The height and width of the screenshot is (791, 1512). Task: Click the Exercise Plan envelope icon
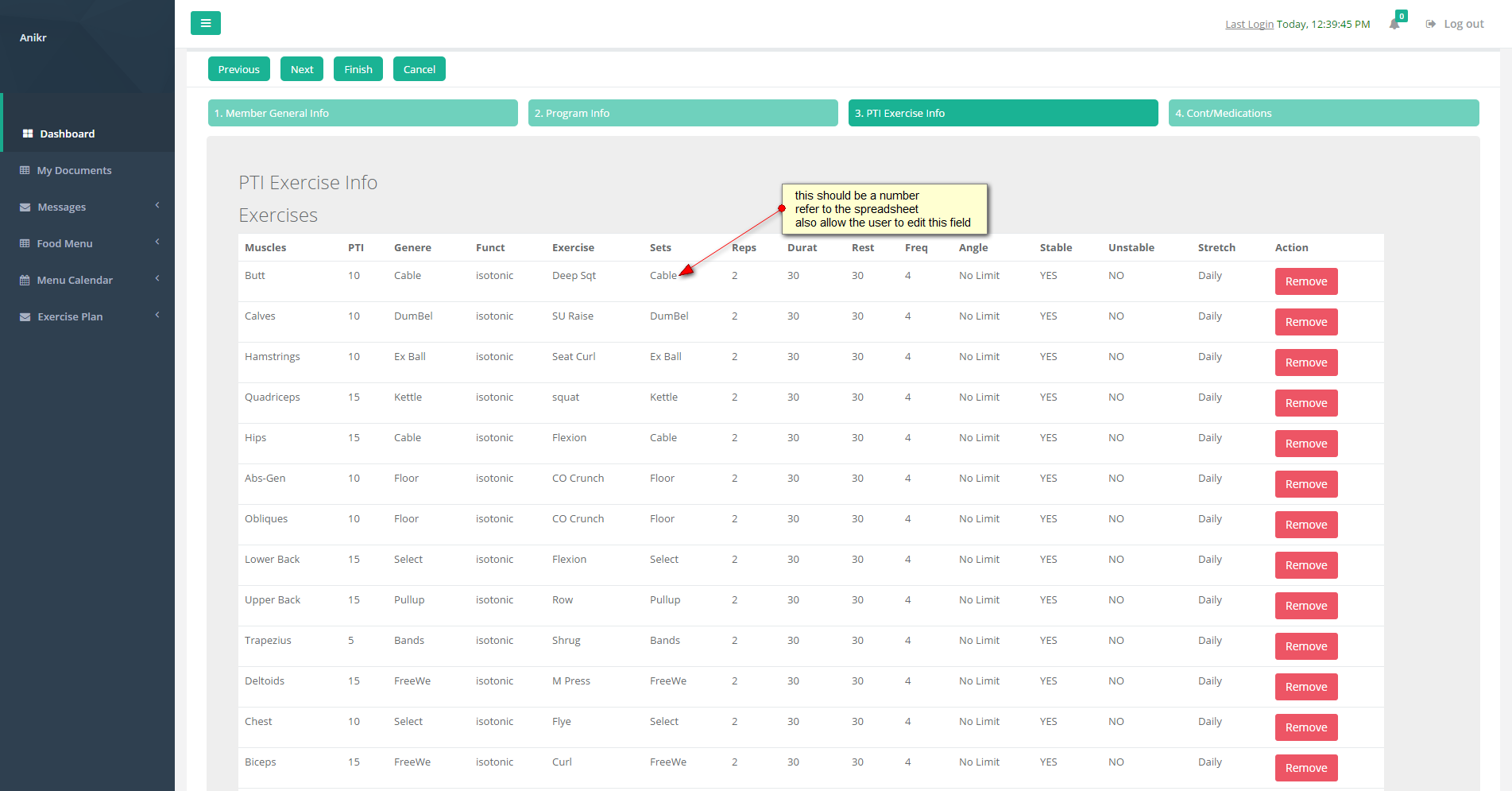25,317
